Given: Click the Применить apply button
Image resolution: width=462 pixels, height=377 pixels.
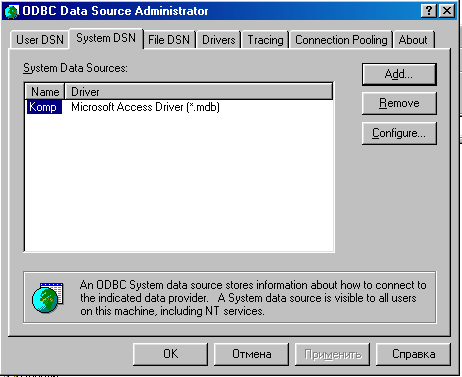Looking at the screenshot, I should tap(332, 354).
